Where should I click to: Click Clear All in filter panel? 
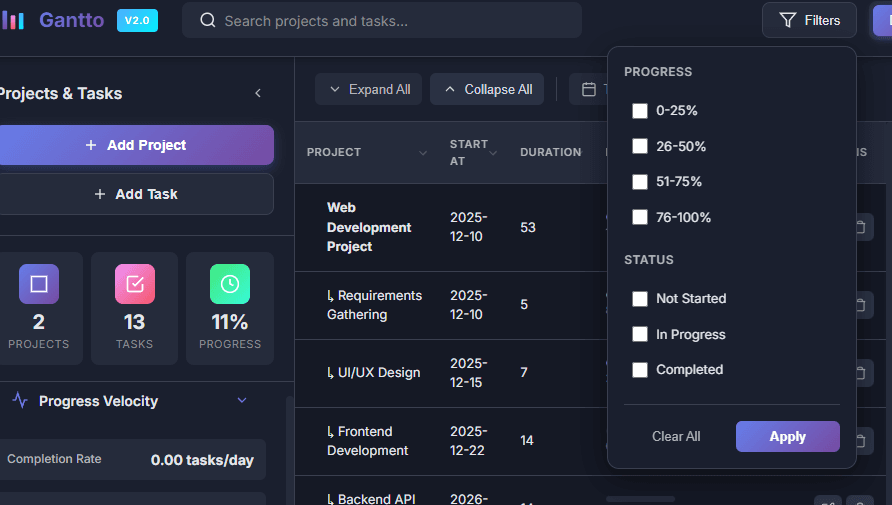676,436
